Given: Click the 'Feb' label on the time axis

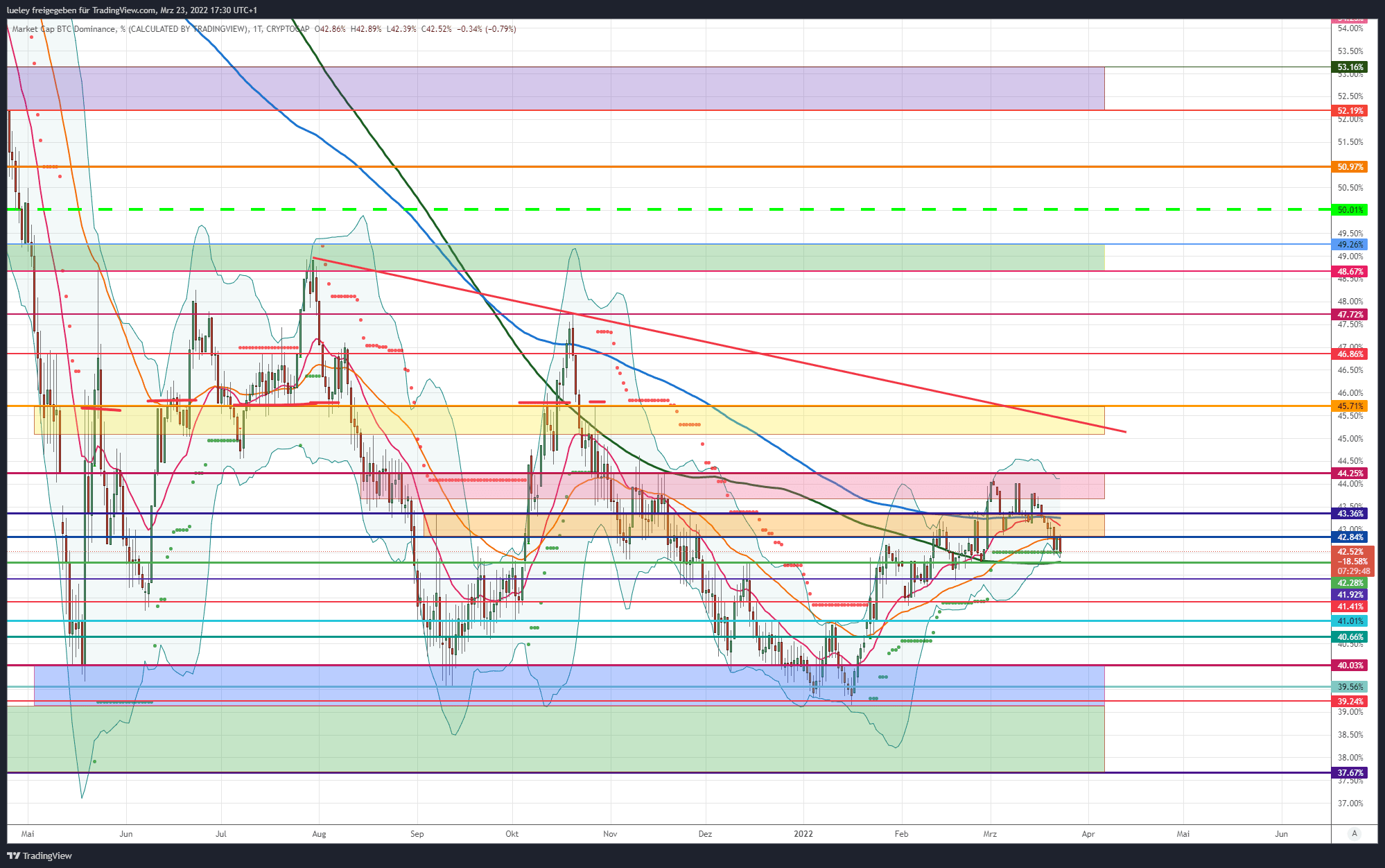Looking at the screenshot, I should click(901, 834).
